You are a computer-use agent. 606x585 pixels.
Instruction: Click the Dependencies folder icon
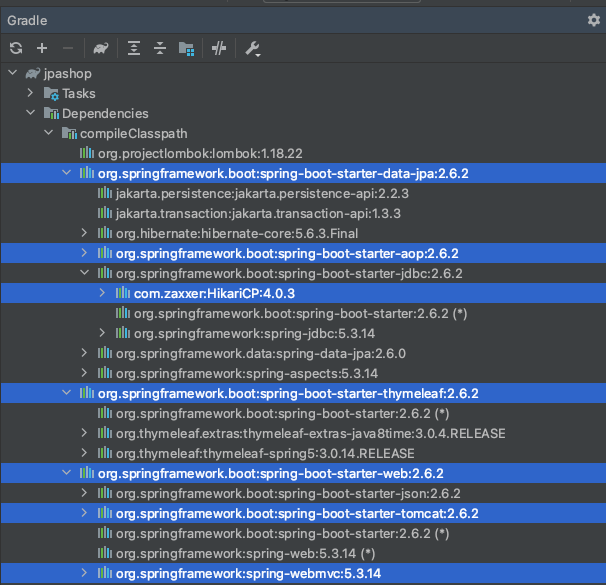(51, 113)
